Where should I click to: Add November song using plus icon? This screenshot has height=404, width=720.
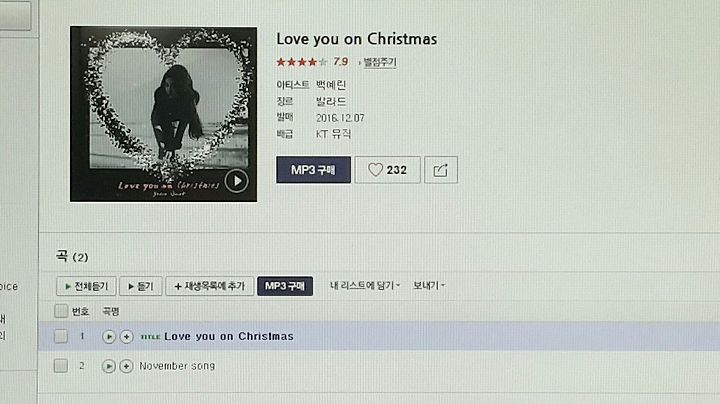click(x=126, y=366)
